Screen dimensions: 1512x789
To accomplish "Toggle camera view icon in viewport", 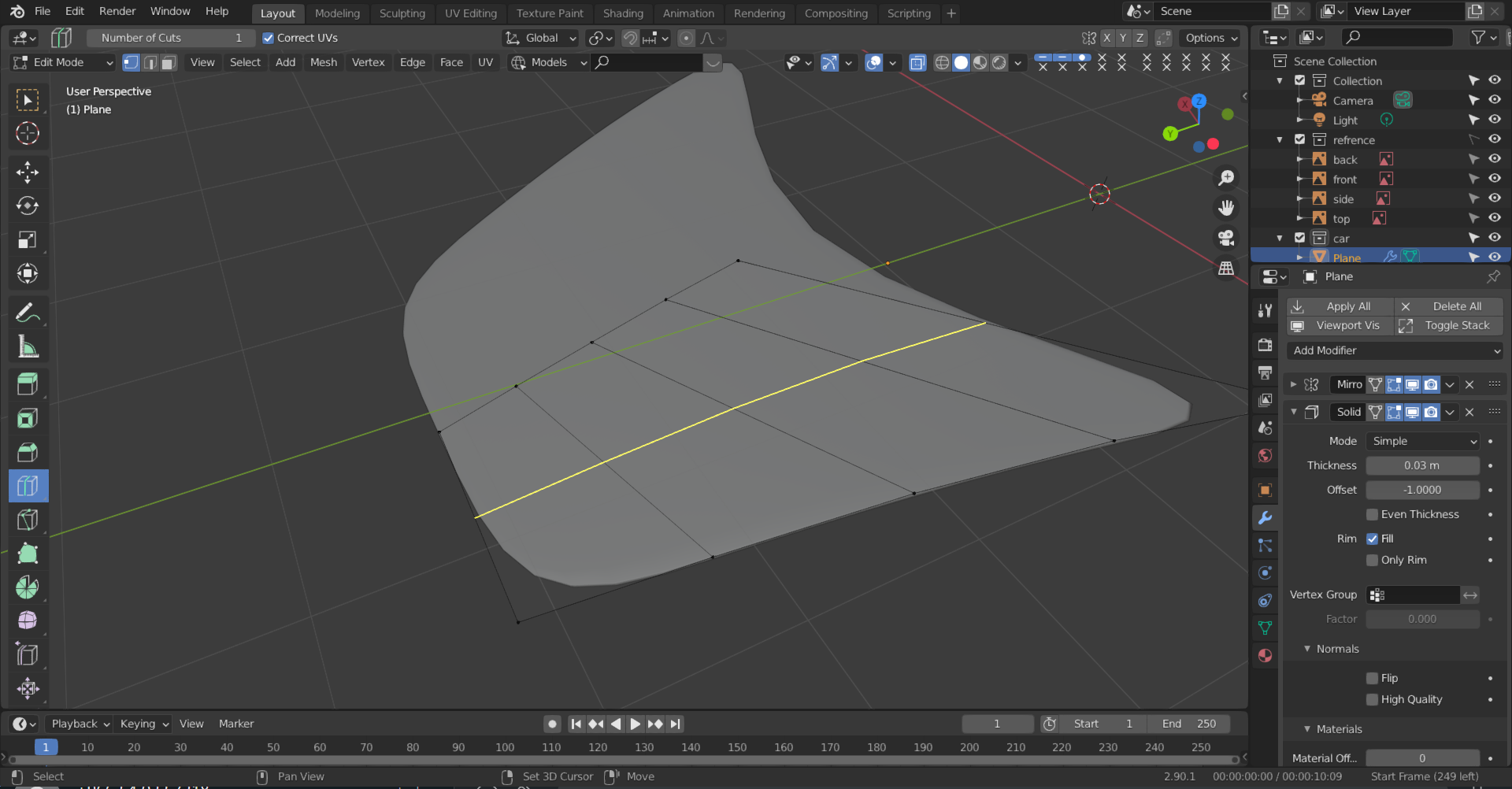I will (1226, 238).
